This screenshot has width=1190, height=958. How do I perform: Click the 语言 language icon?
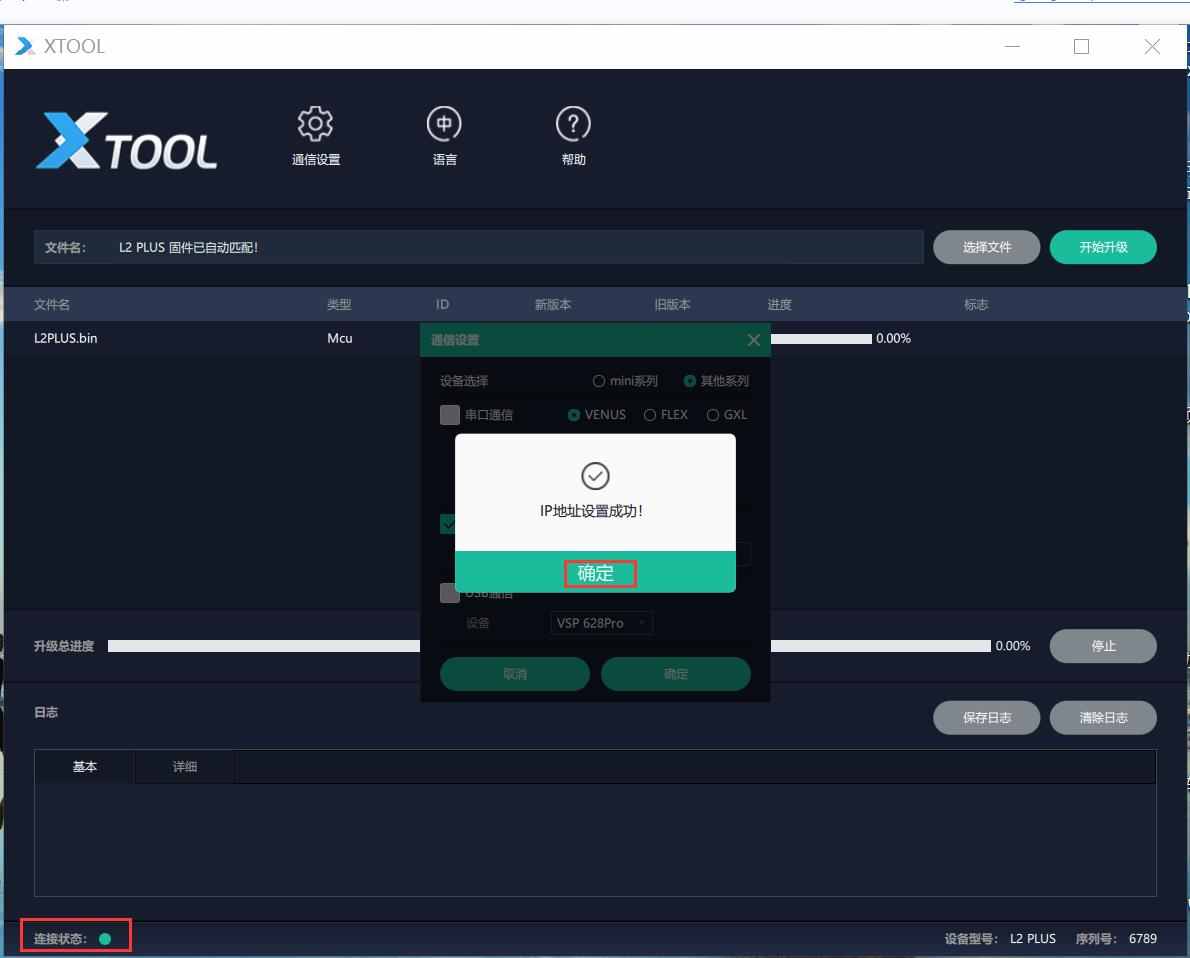444,125
